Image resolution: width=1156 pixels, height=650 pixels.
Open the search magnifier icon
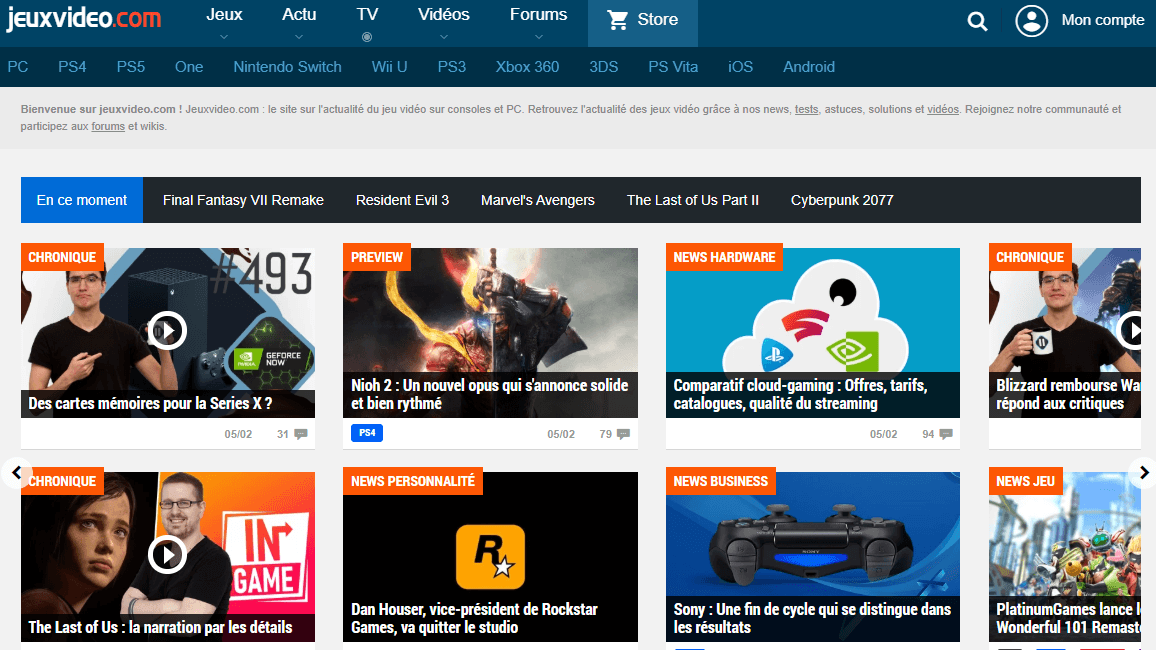978,21
